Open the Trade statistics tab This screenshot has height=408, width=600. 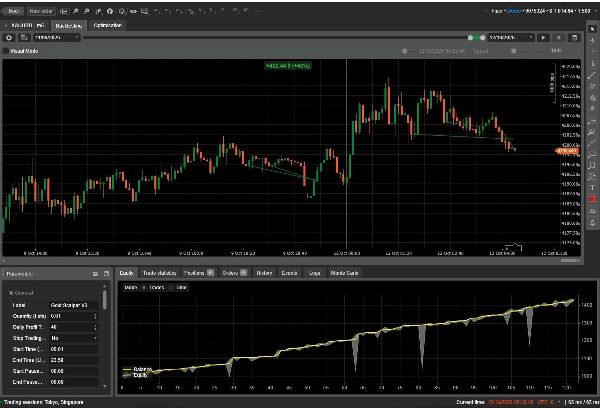tap(159, 273)
